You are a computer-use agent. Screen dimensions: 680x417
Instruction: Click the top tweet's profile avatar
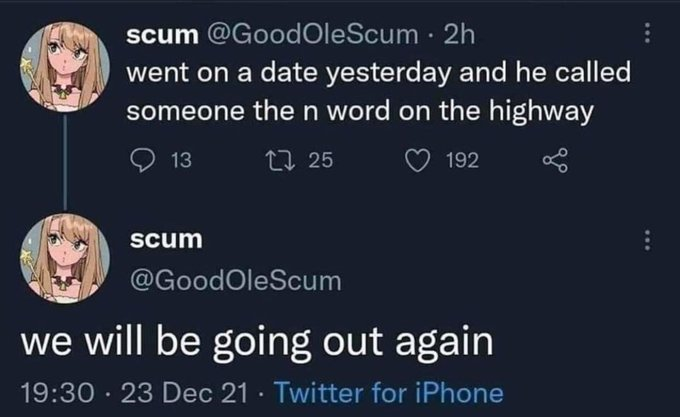click(63, 63)
